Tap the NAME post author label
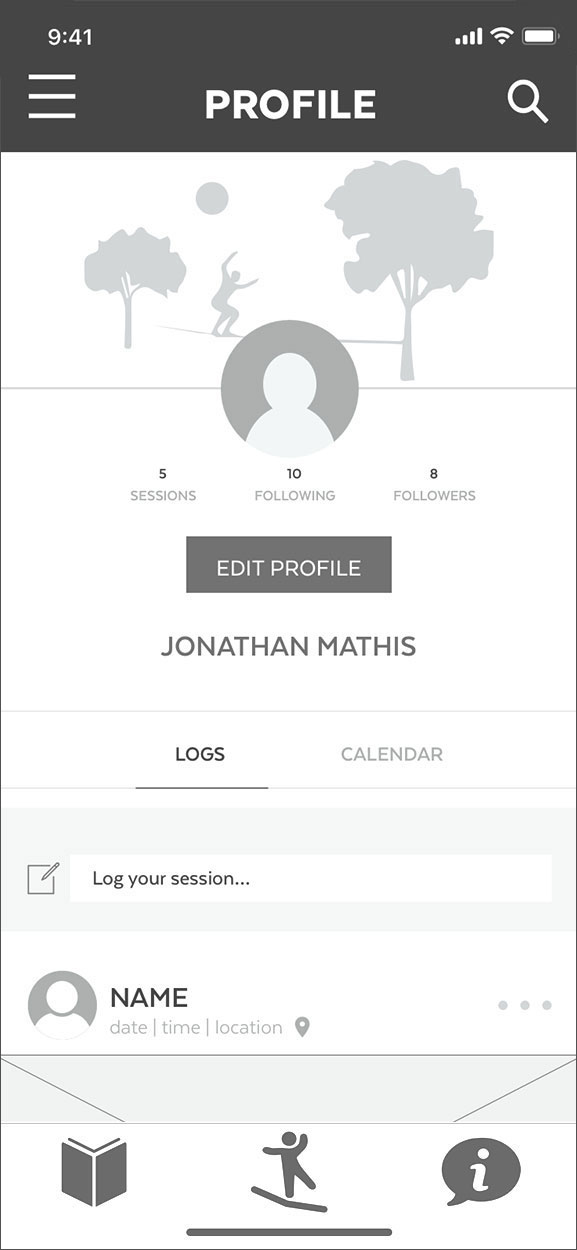 point(149,997)
